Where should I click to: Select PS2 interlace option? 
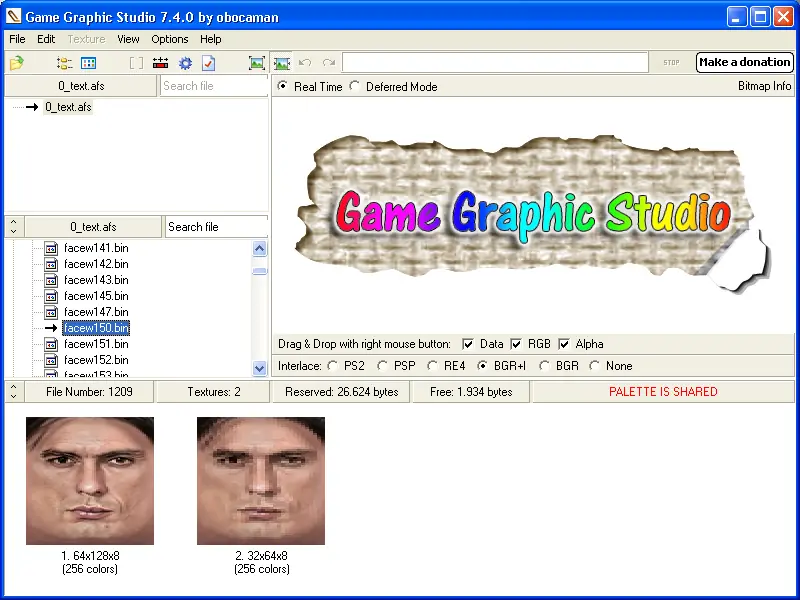point(333,366)
